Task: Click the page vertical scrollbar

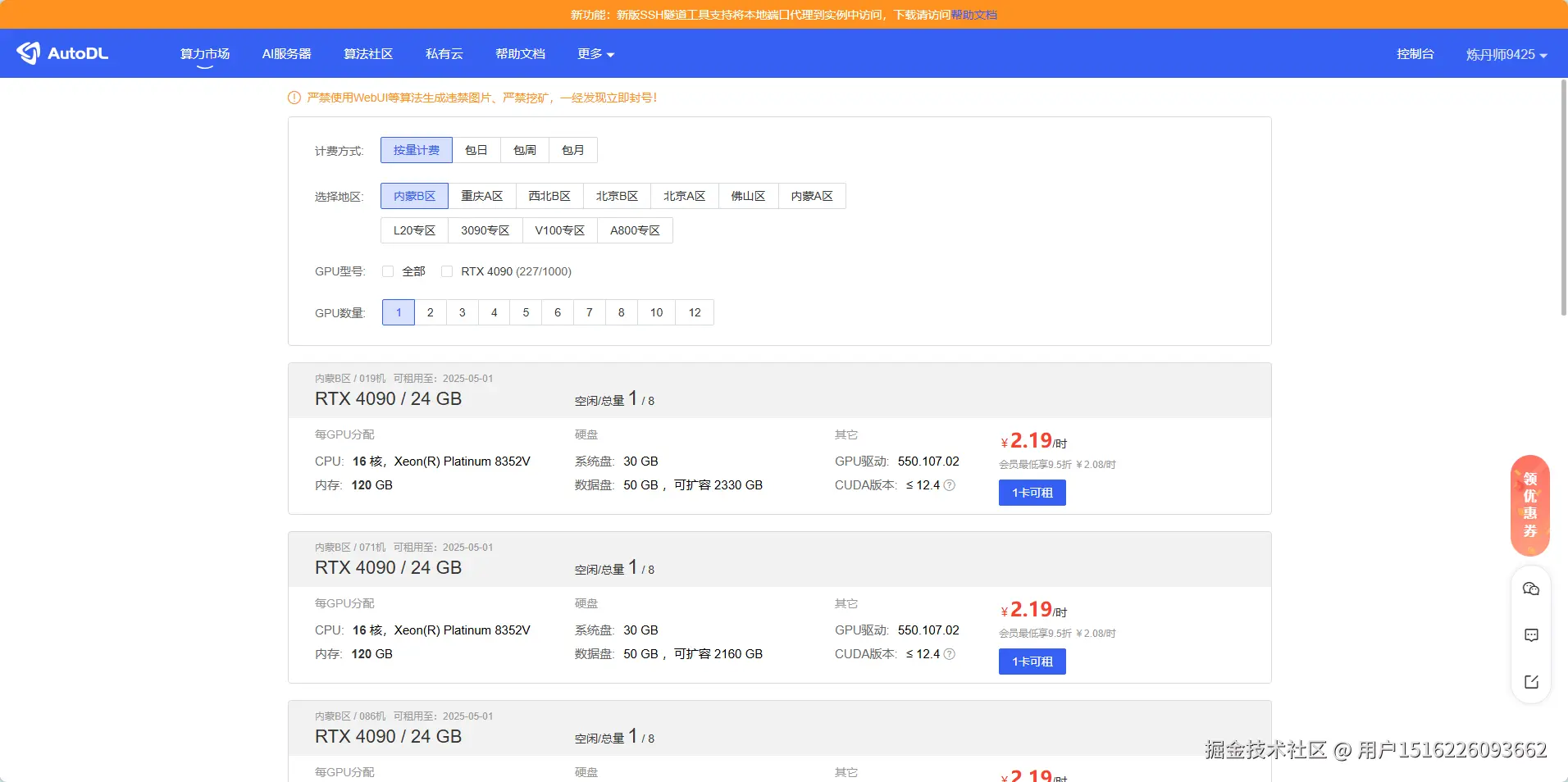Action: (1563, 197)
